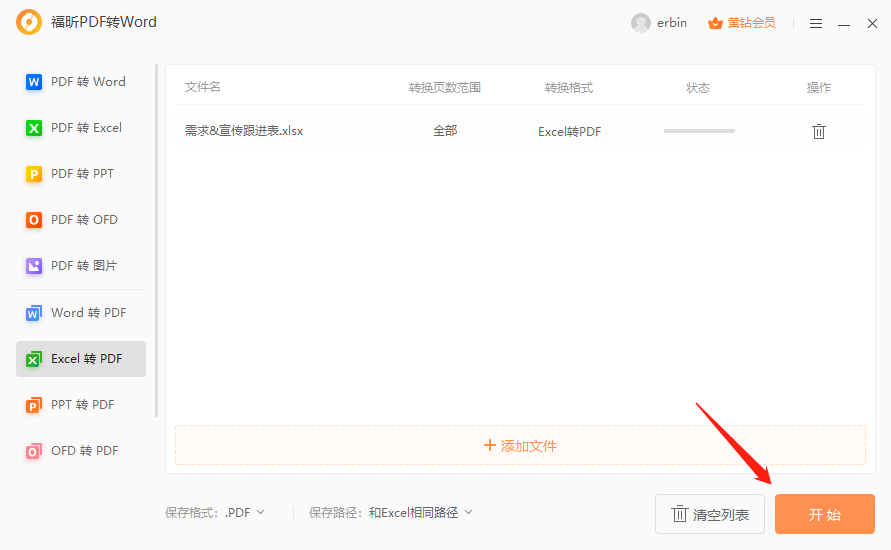Click the Foxit PDF to Word app logo

(x=29, y=22)
